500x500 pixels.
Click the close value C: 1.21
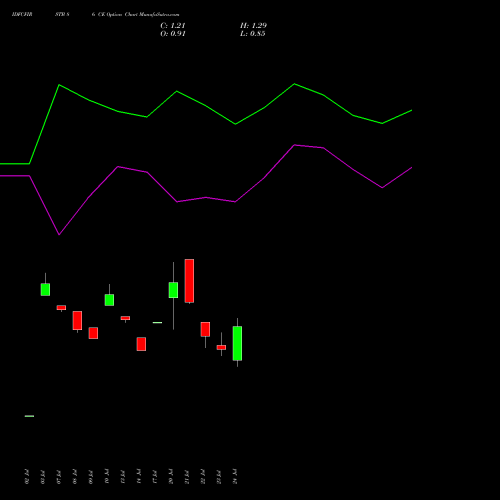point(173,26)
